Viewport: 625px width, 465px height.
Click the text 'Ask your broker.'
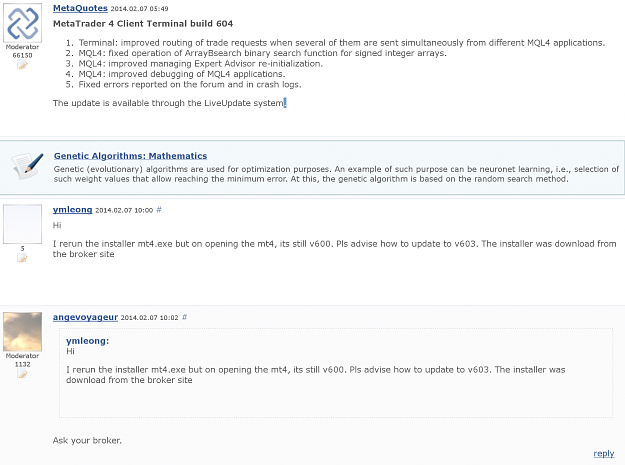click(87, 440)
